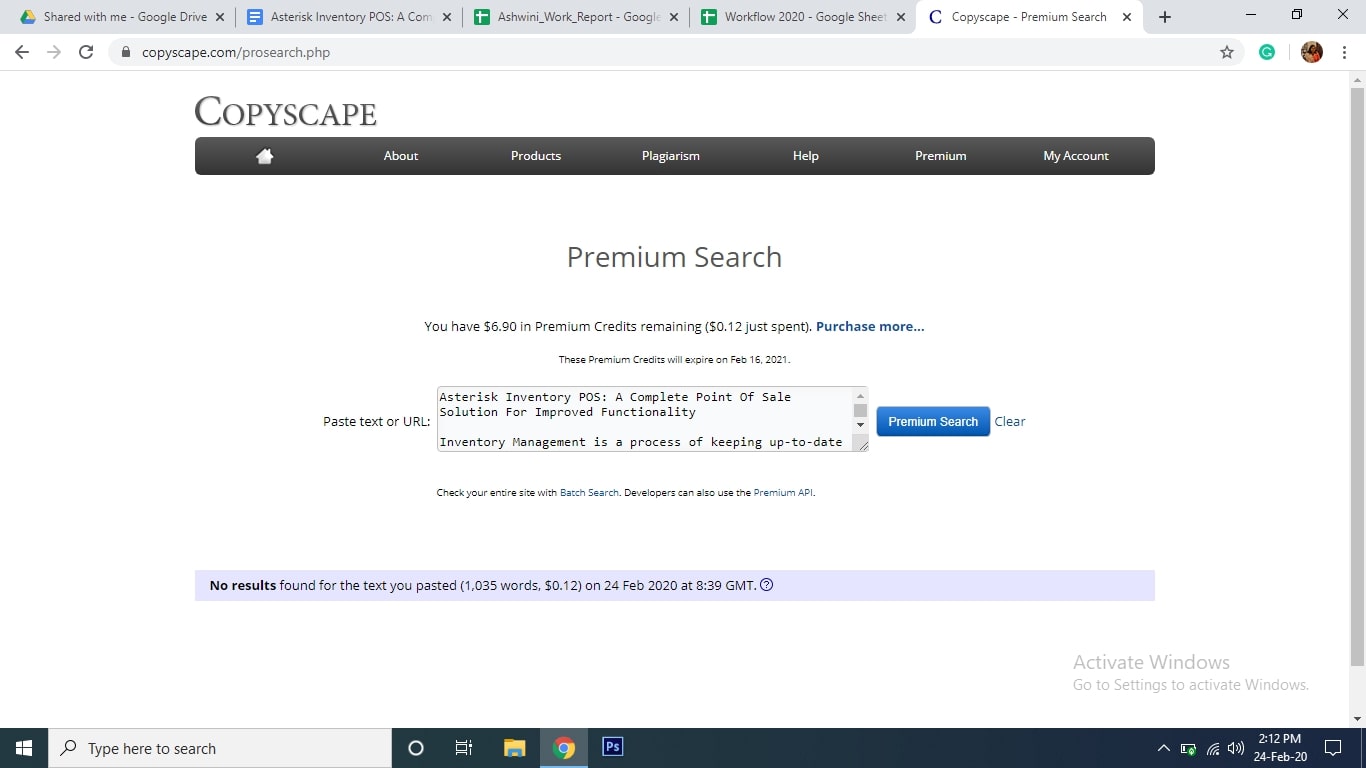
Task: Click the Windows taskbar search box
Action: [220, 748]
